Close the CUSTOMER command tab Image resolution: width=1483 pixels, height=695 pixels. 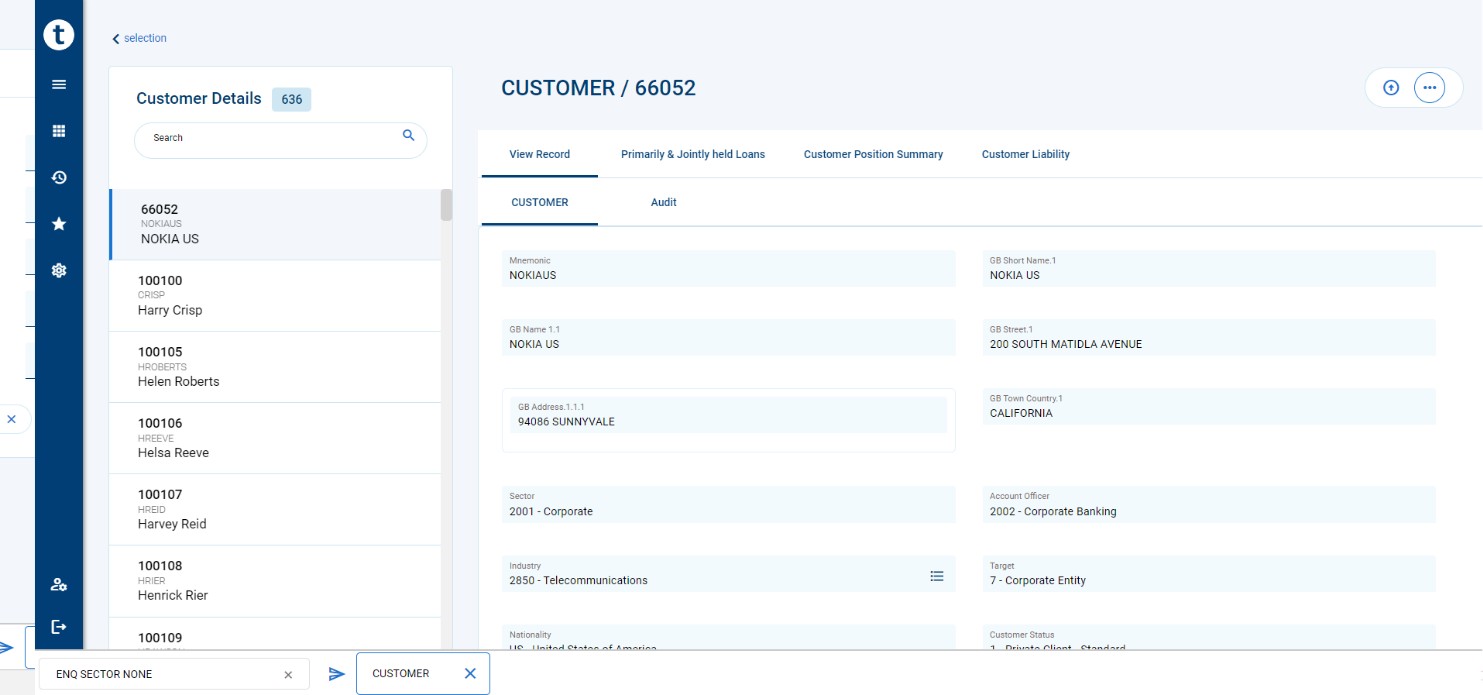[x=470, y=673]
